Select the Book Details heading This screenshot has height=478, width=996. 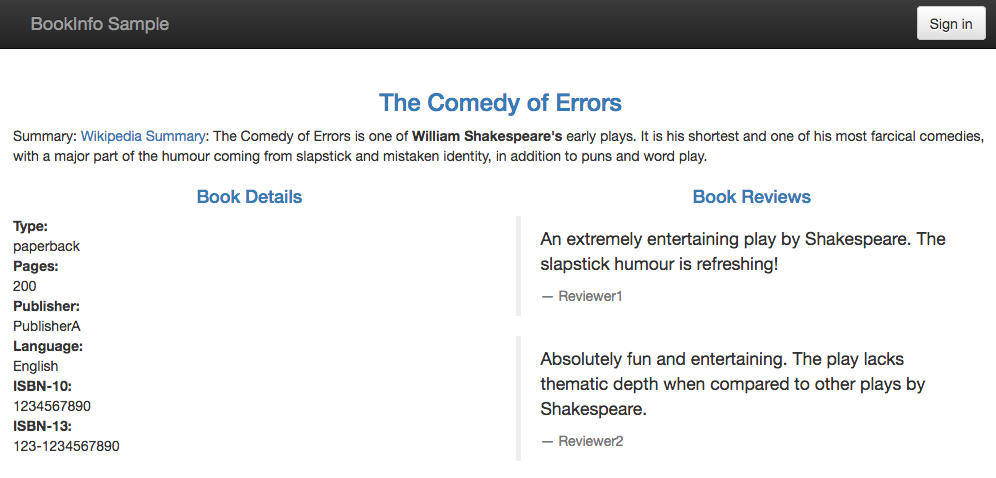[x=249, y=197]
